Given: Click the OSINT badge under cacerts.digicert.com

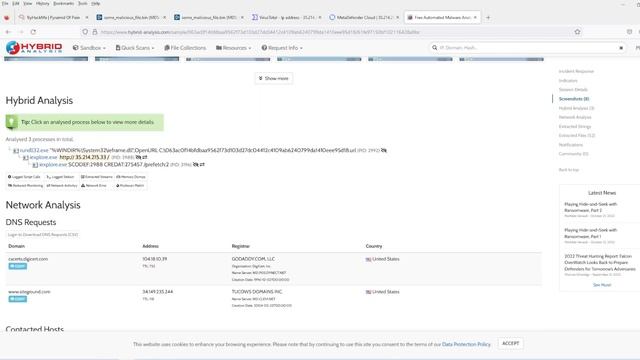Looking at the screenshot, I should [18, 266].
